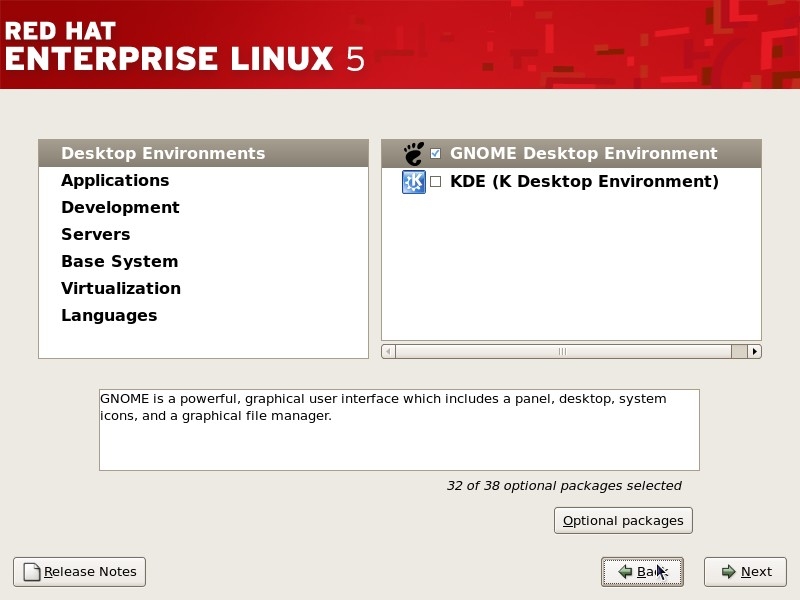Click the KDE gear logo icon
Viewport: 800px width, 600px height.
point(414,182)
